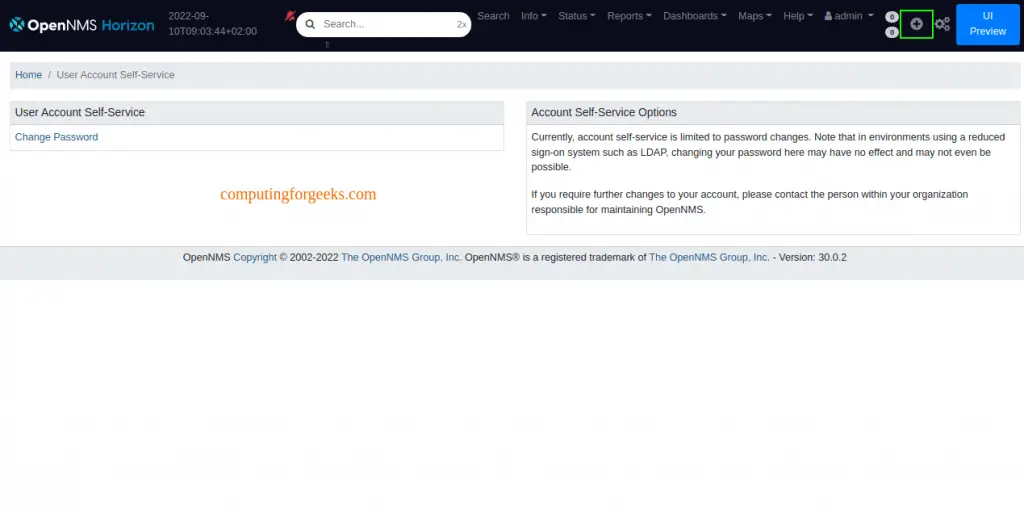This screenshot has width=1024, height=515.
Task: Click the magnifier icon in the search box
Action: coord(310,24)
